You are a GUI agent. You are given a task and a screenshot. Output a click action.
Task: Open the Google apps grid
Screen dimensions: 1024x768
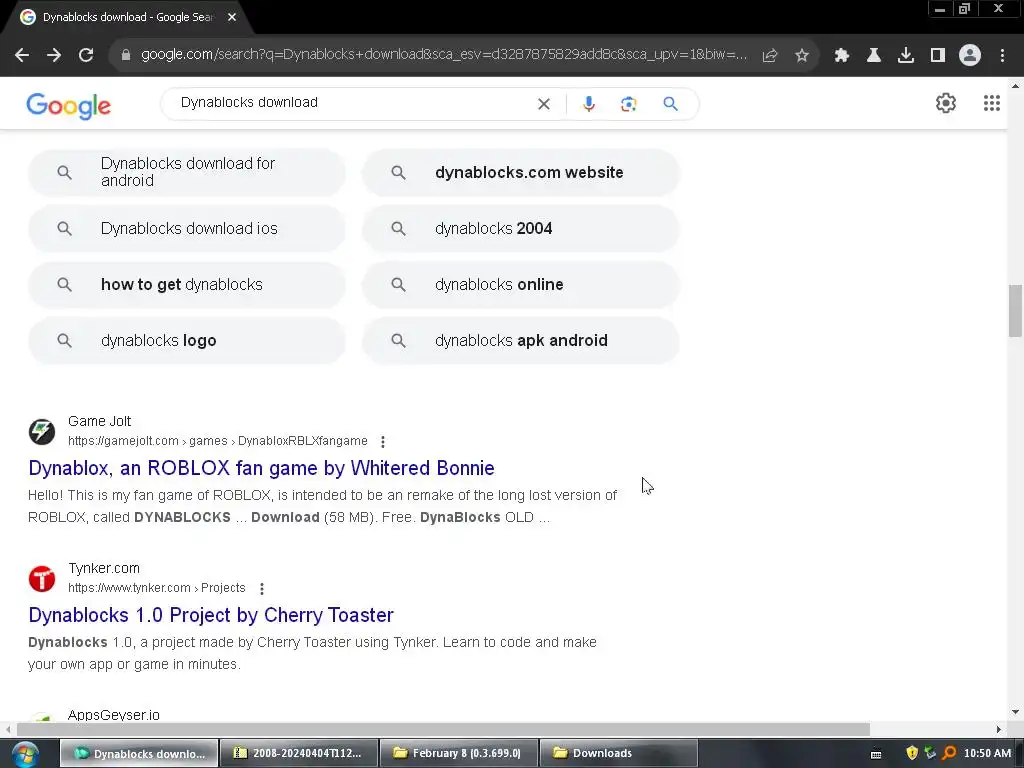(992, 103)
